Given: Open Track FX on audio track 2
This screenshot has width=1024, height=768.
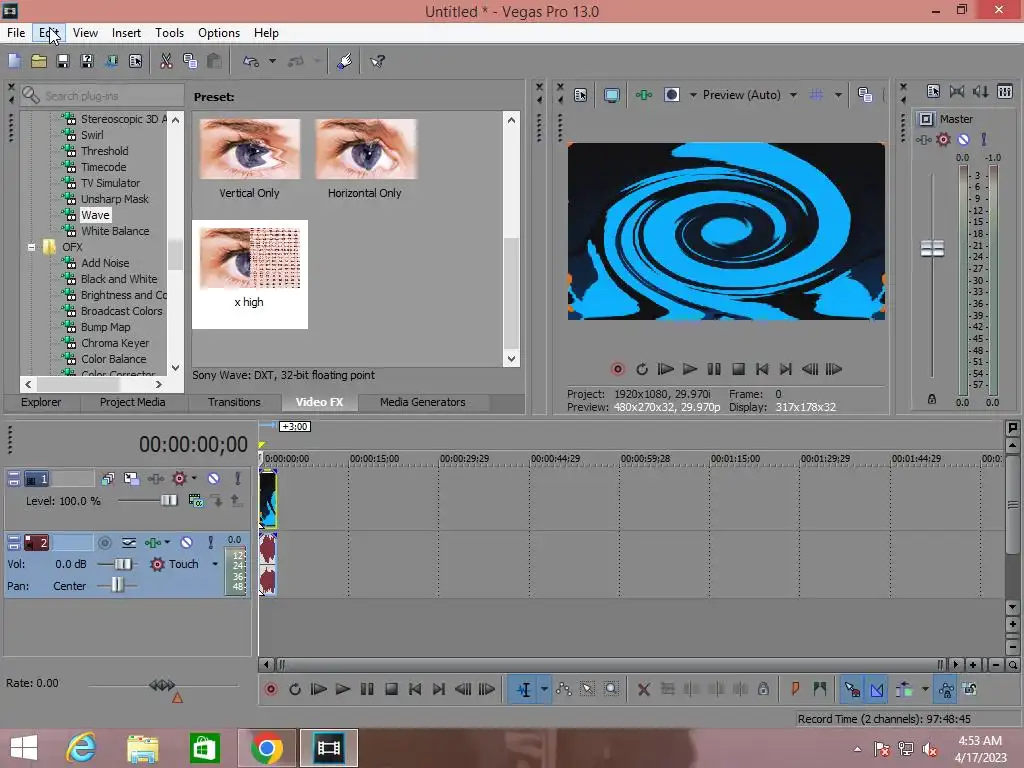Looking at the screenshot, I should [152, 543].
